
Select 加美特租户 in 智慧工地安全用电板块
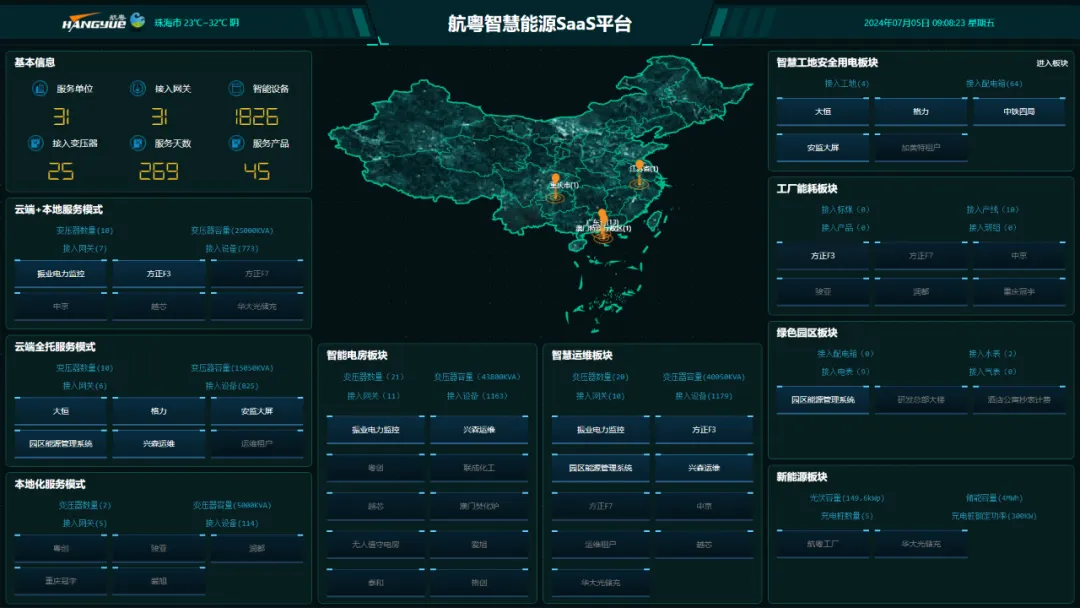click(x=921, y=147)
